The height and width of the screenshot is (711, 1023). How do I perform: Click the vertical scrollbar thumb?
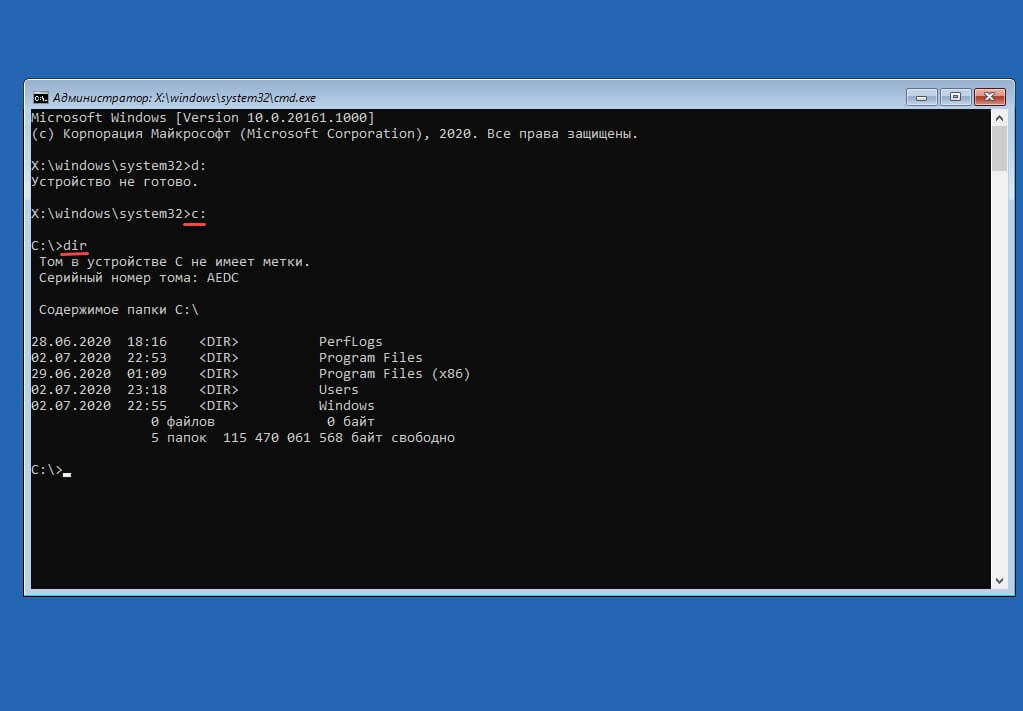(x=998, y=148)
